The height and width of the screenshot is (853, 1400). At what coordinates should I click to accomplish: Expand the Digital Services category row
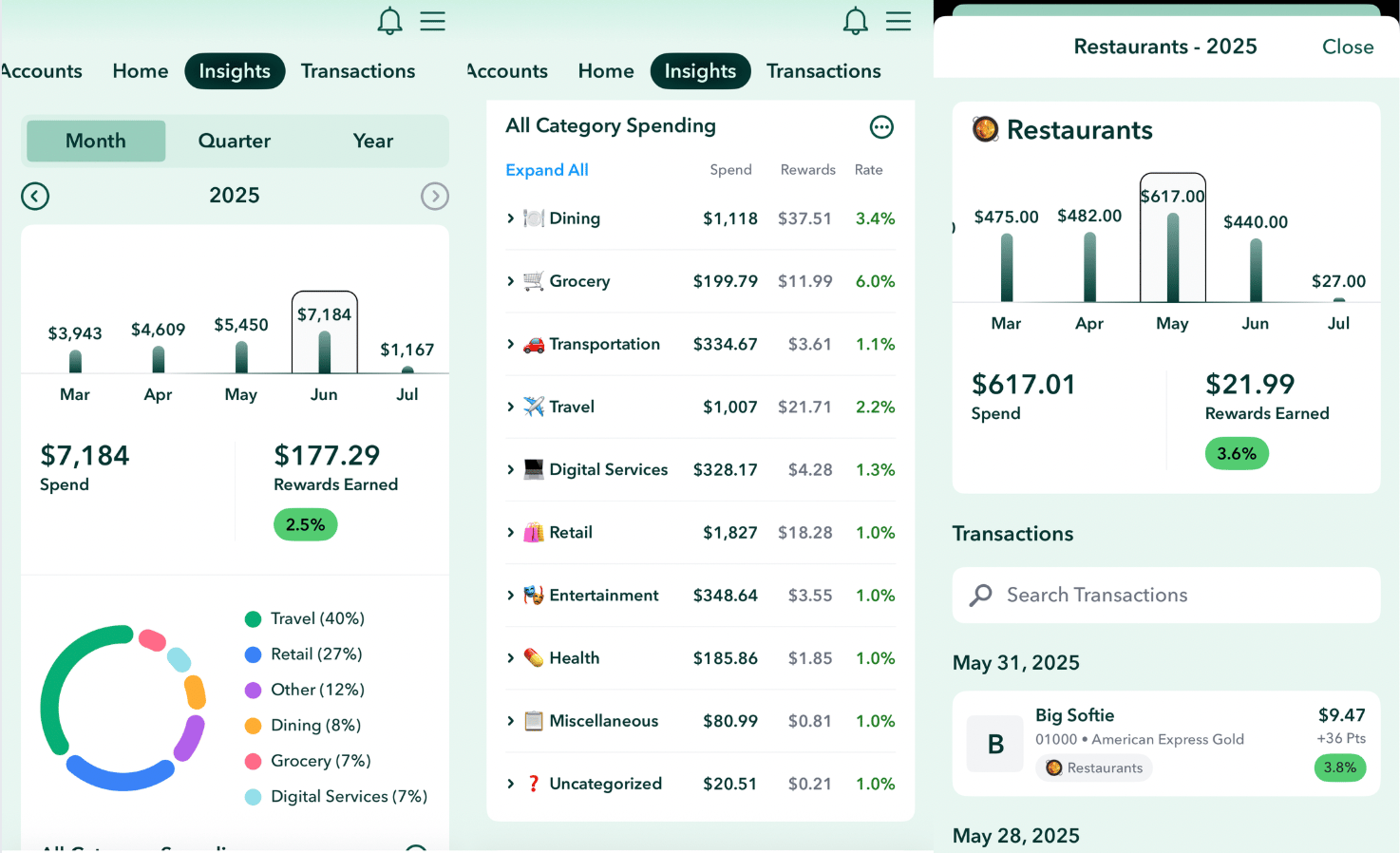(x=510, y=469)
